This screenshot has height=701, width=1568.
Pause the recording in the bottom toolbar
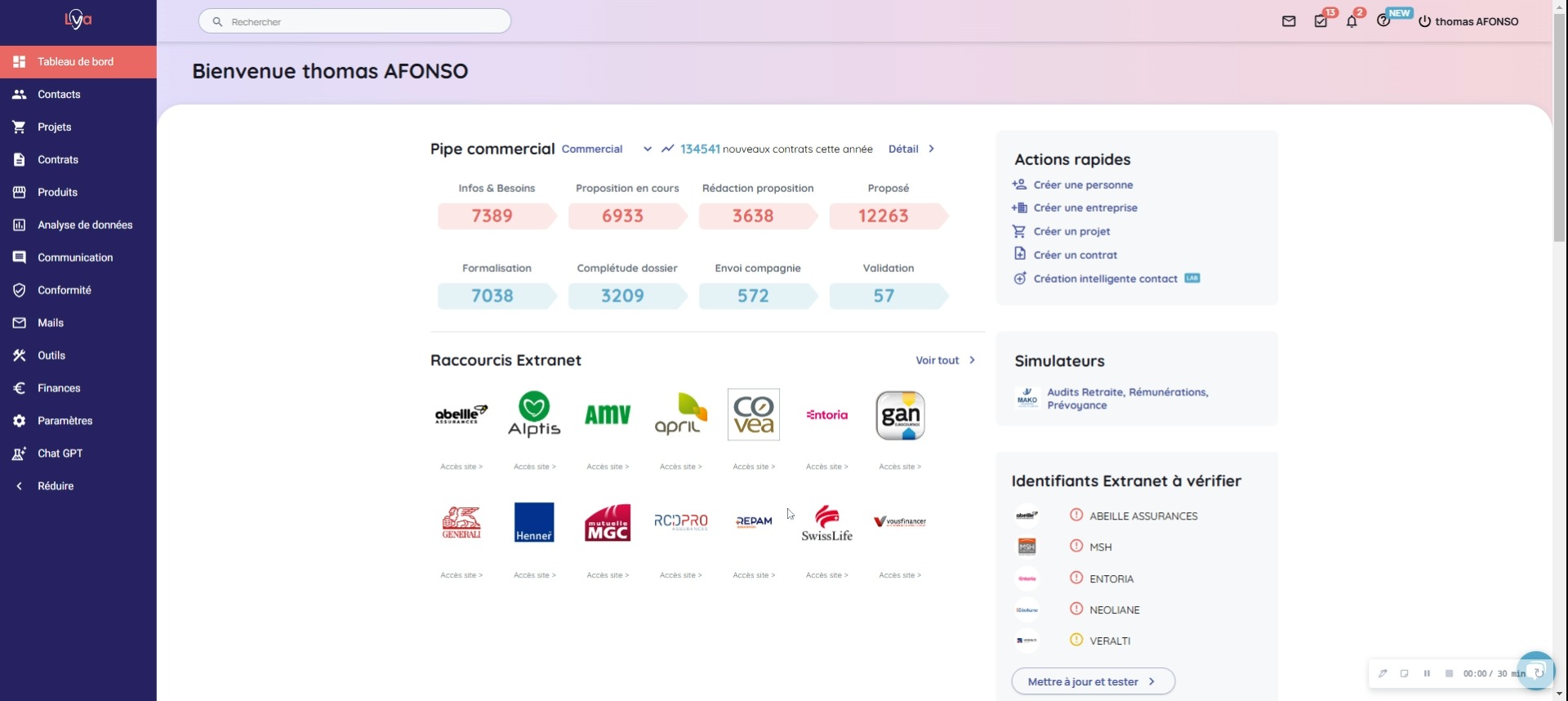pos(1427,674)
